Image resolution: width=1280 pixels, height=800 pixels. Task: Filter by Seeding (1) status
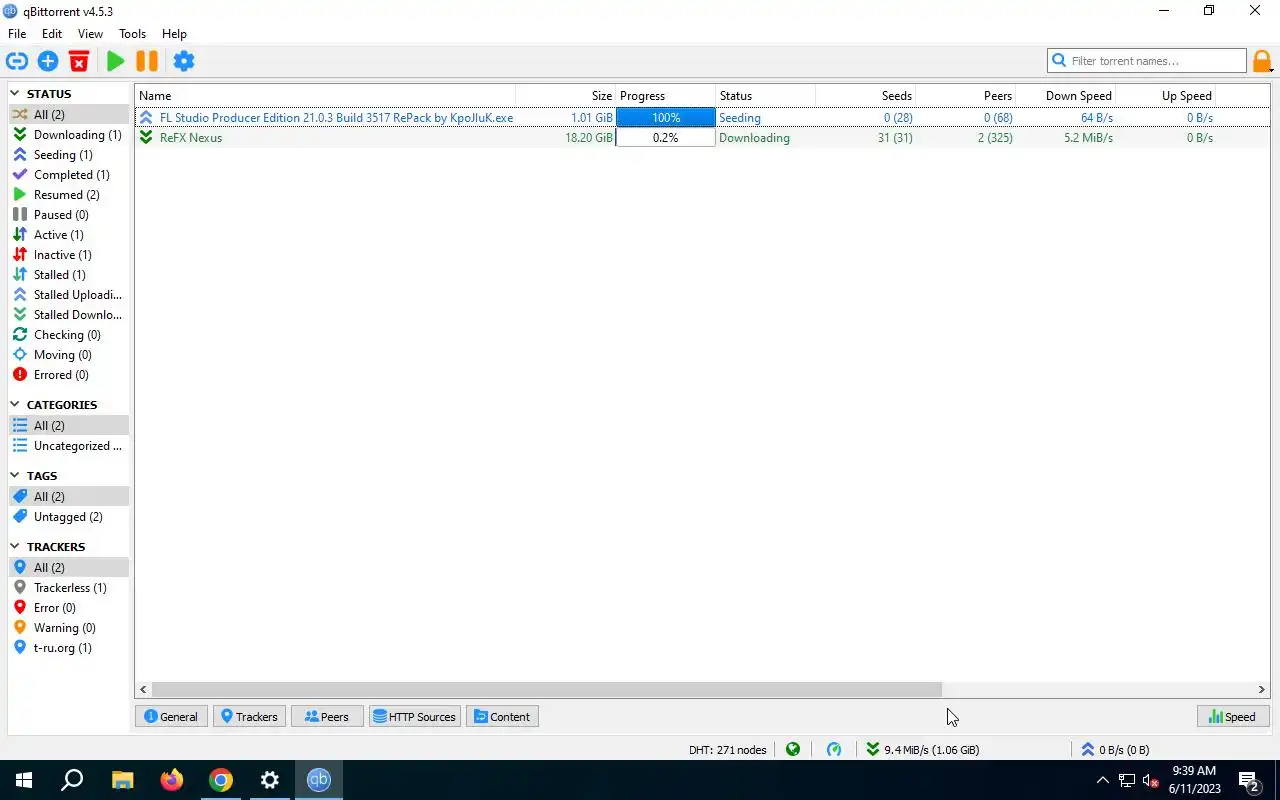[68, 155]
